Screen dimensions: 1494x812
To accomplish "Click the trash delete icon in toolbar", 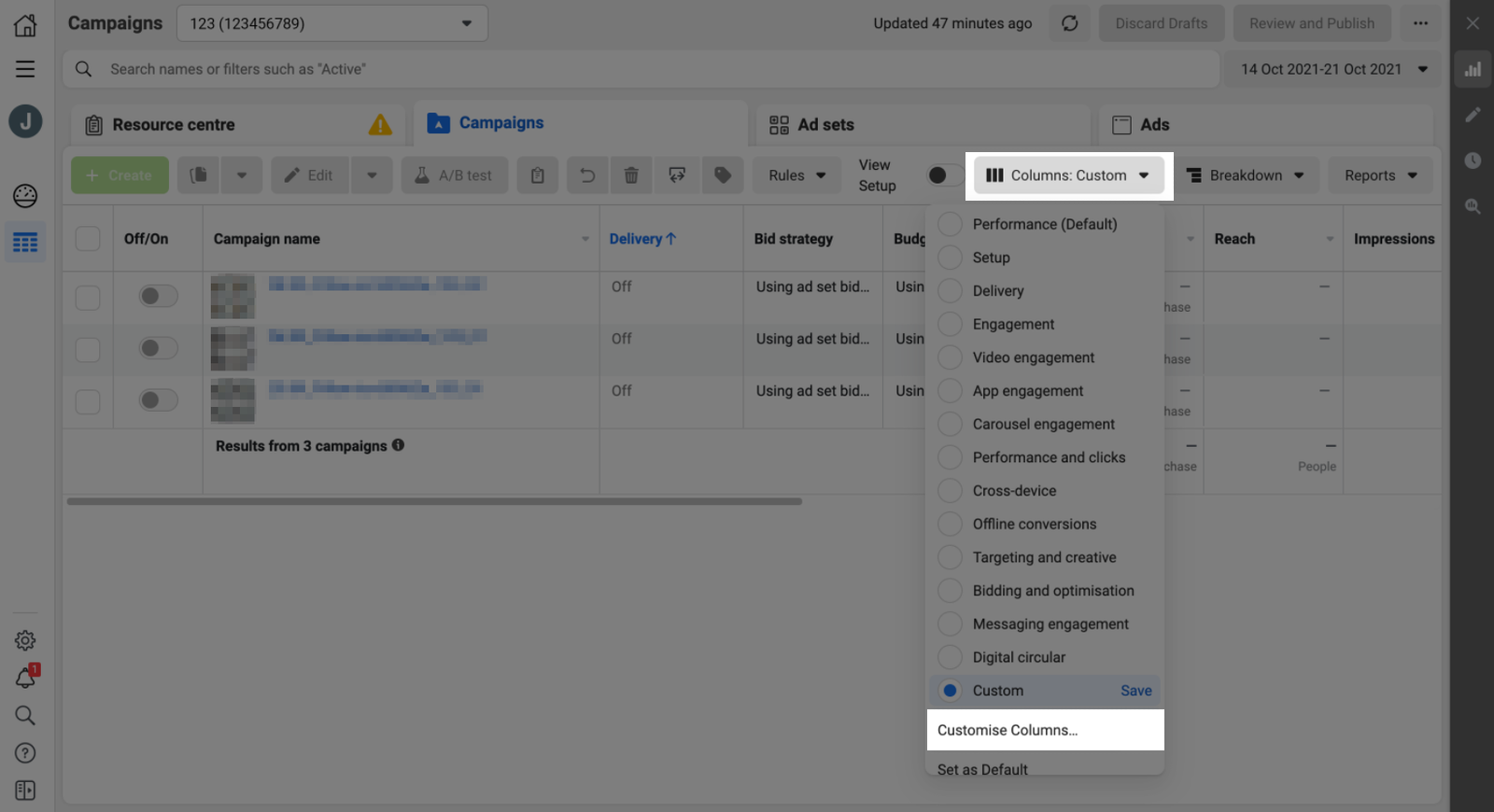I will point(631,175).
